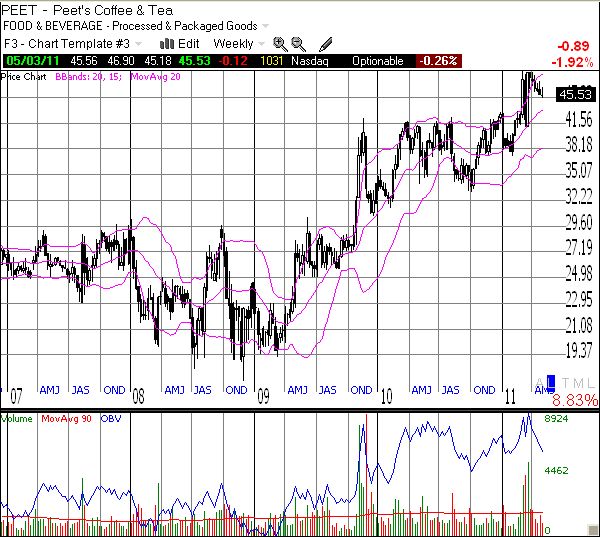The height and width of the screenshot is (537, 600).
Task: Click the 29.60 price axis label
Action: click(579, 222)
